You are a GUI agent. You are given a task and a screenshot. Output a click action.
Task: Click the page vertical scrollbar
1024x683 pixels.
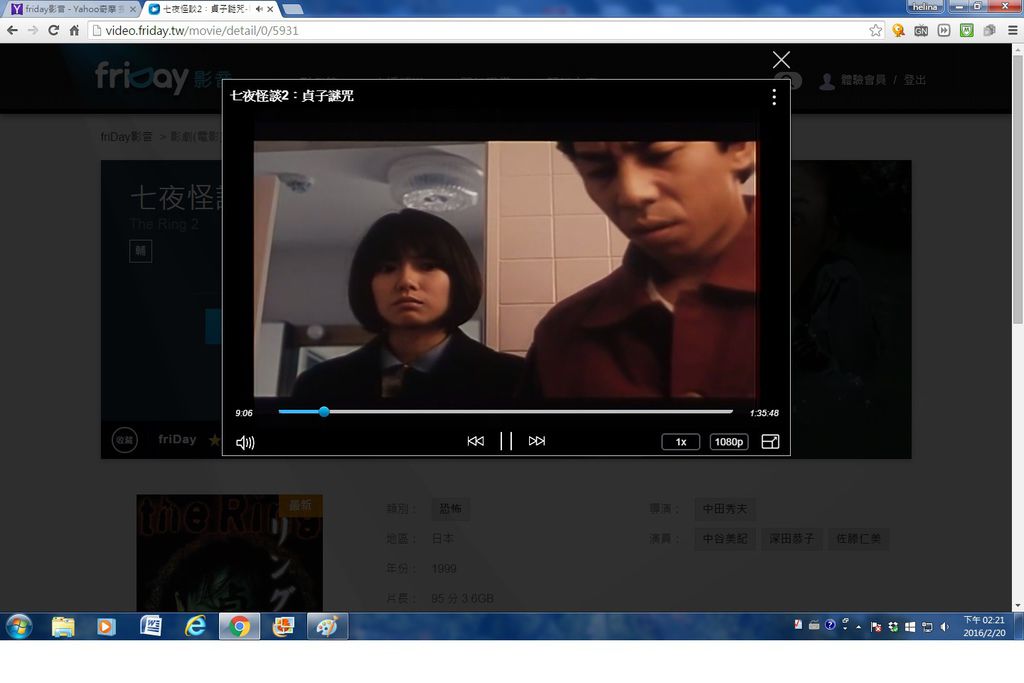[1017, 189]
